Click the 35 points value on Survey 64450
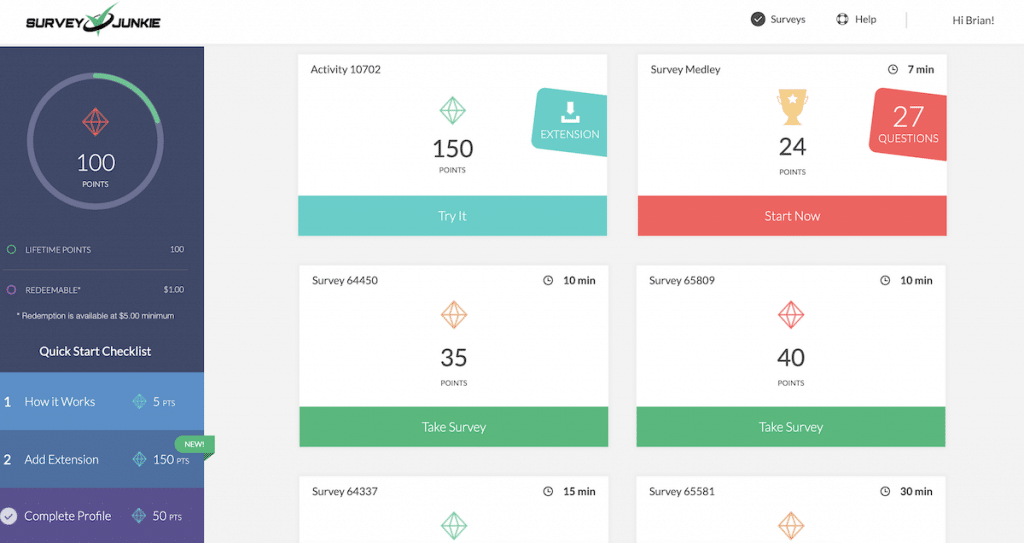This screenshot has width=1024, height=543. click(x=454, y=357)
